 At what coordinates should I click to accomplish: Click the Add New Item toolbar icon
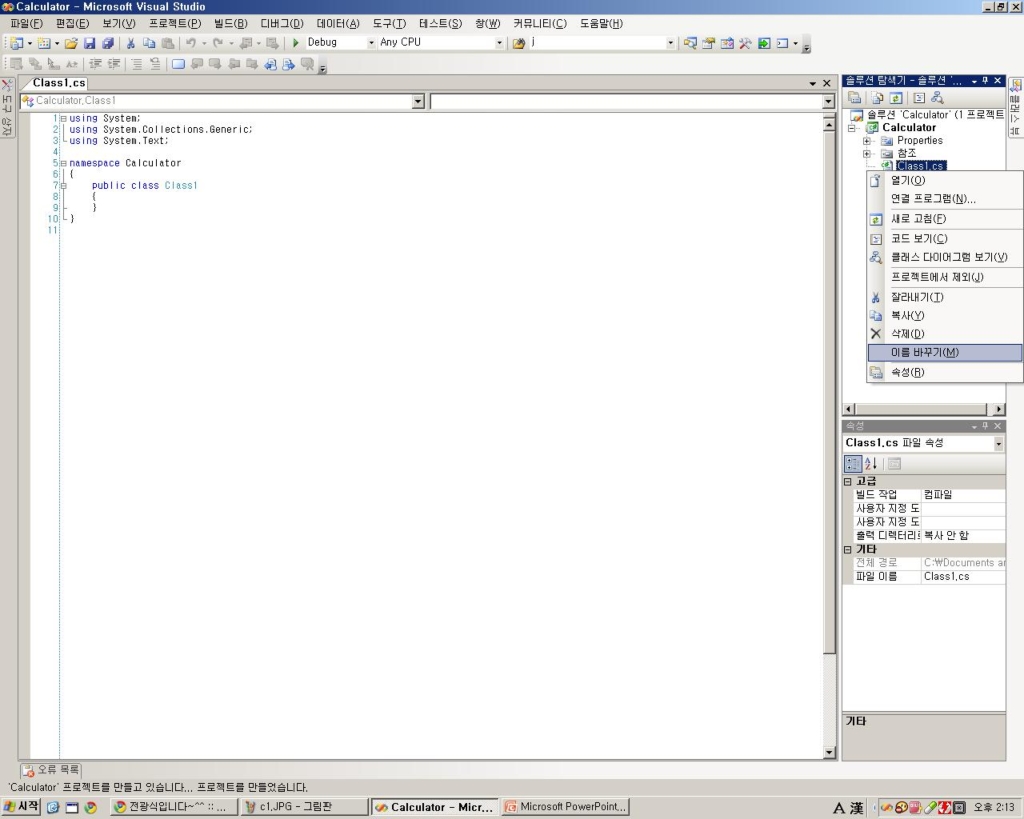pyautogui.click(x=44, y=43)
